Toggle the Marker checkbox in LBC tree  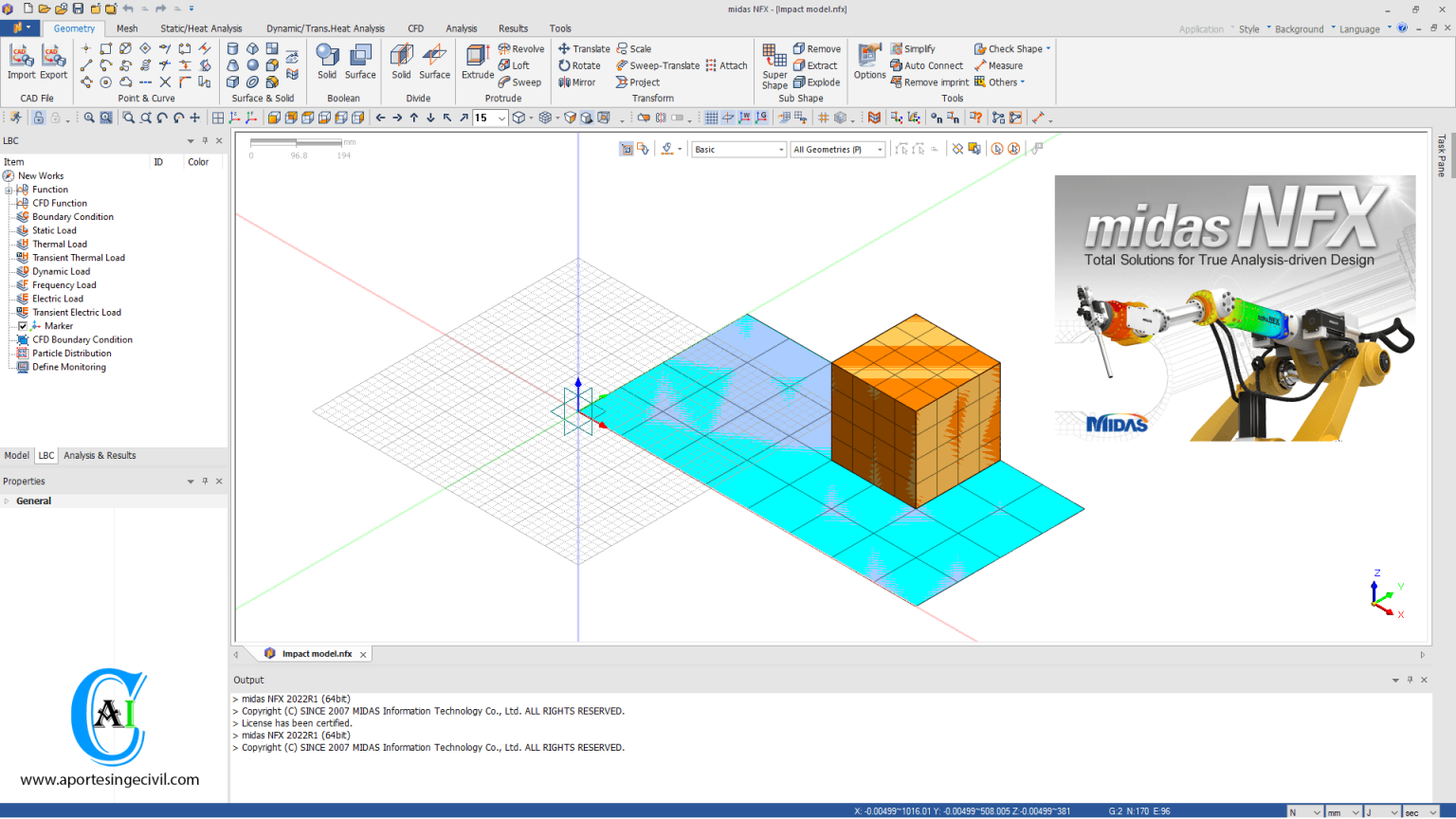pos(23,326)
